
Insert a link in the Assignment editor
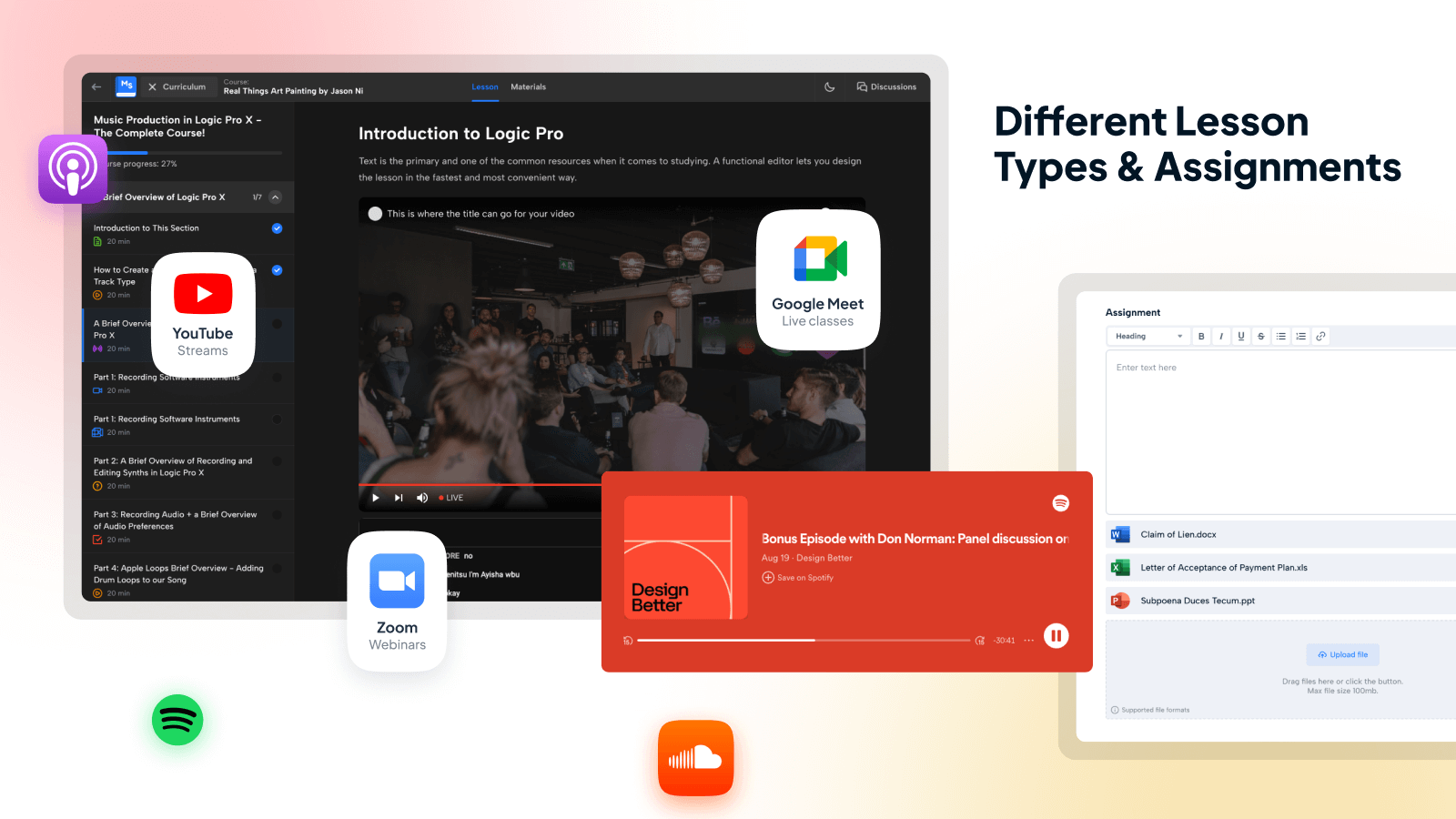(x=1321, y=337)
